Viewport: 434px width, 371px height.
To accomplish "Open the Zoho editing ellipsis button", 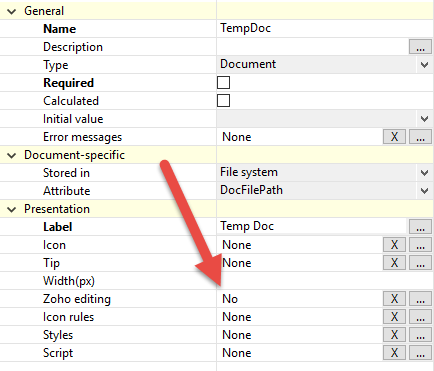I will tap(420, 299).
